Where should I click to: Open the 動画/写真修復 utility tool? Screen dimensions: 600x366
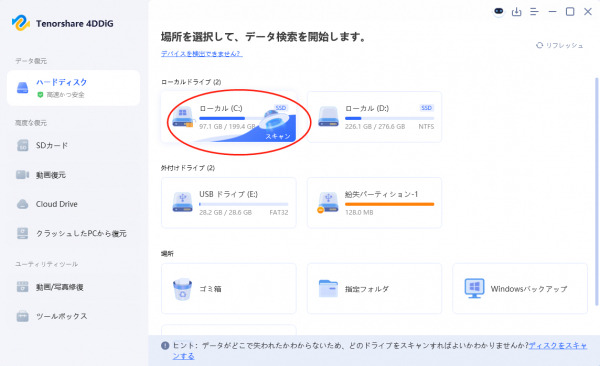click(x=73, y=287)
